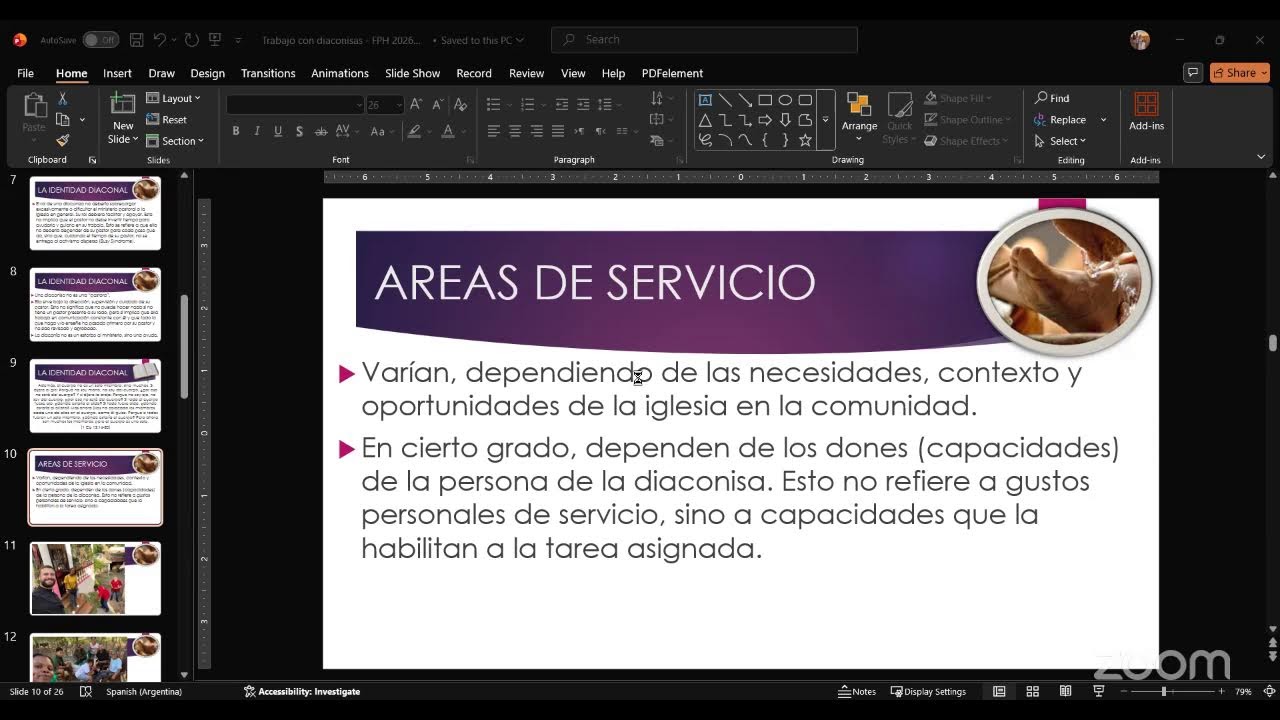Toggle the AutoSave switch
Image resolution: width=1280 pixels, height=720 pixels.
(x=100, y=40)
